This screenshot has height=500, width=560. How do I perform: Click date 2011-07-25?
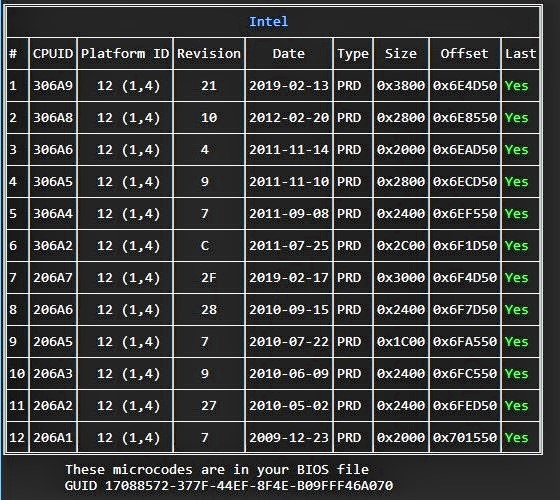click(x=289, y=246)
